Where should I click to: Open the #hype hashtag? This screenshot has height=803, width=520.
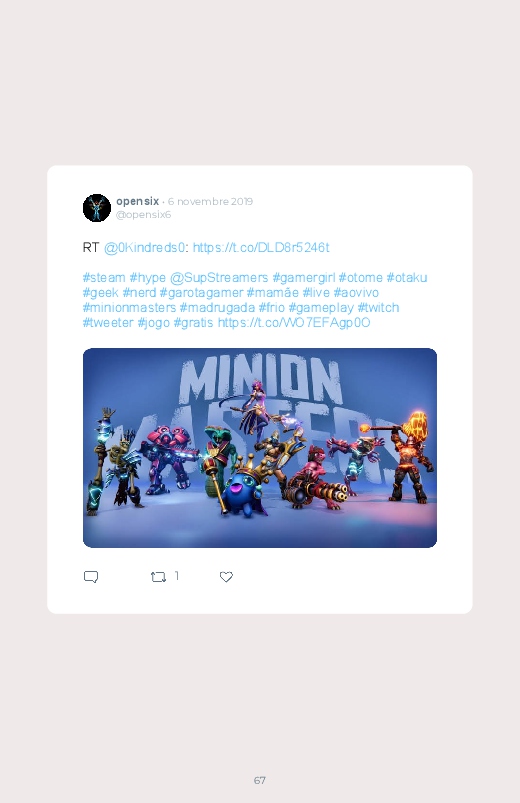point(148,278)
